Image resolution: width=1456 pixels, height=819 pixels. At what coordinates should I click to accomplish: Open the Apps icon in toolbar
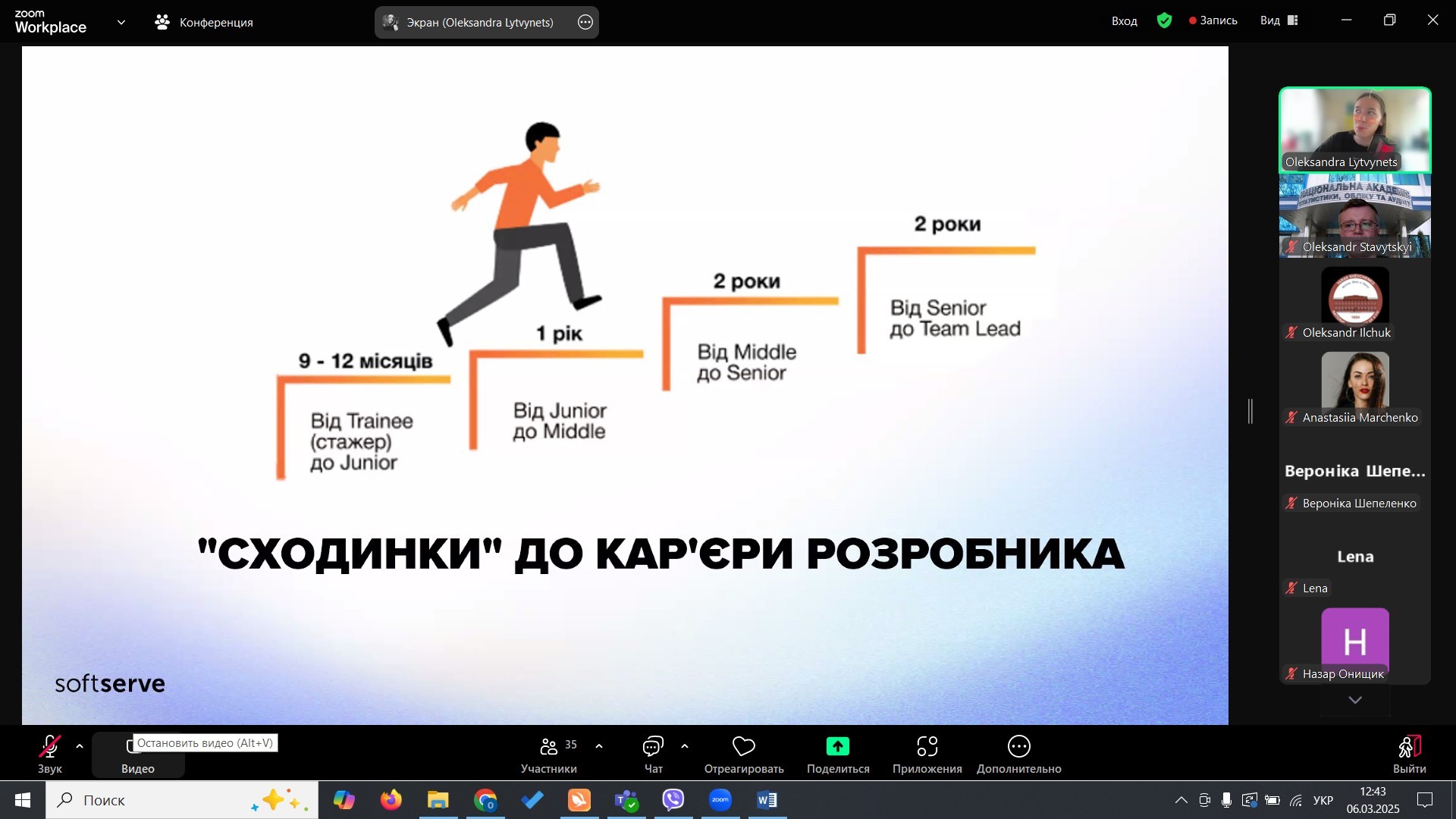pyautogui.click(x=927, y=747)
